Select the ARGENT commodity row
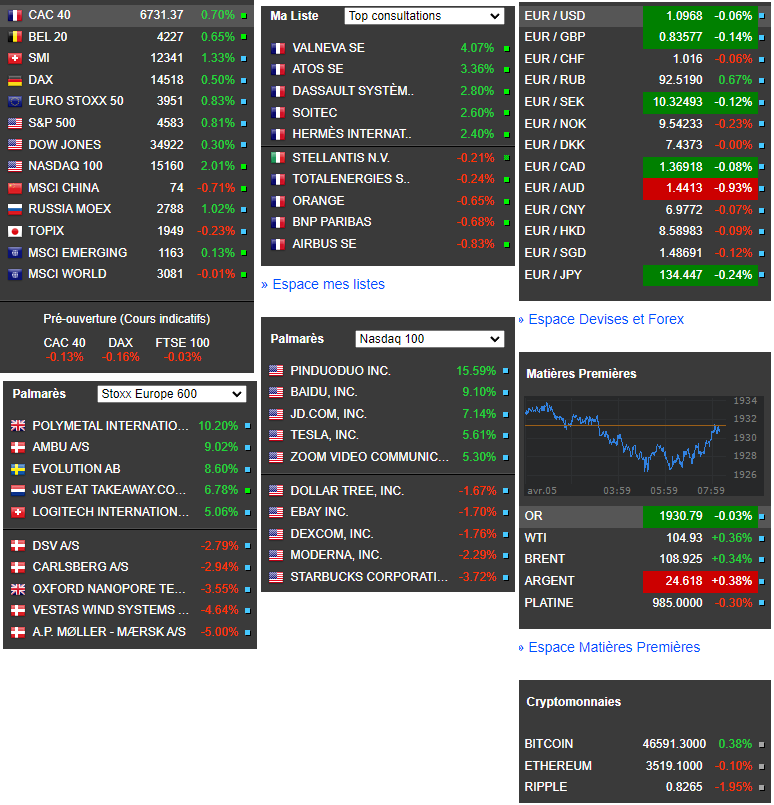774x805 pixels. click(x=645, y=581)
